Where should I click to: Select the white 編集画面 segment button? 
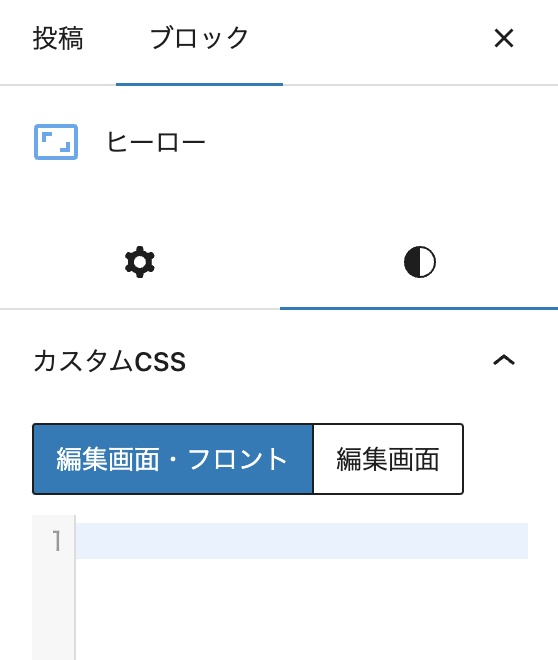[x=388, y=459]
